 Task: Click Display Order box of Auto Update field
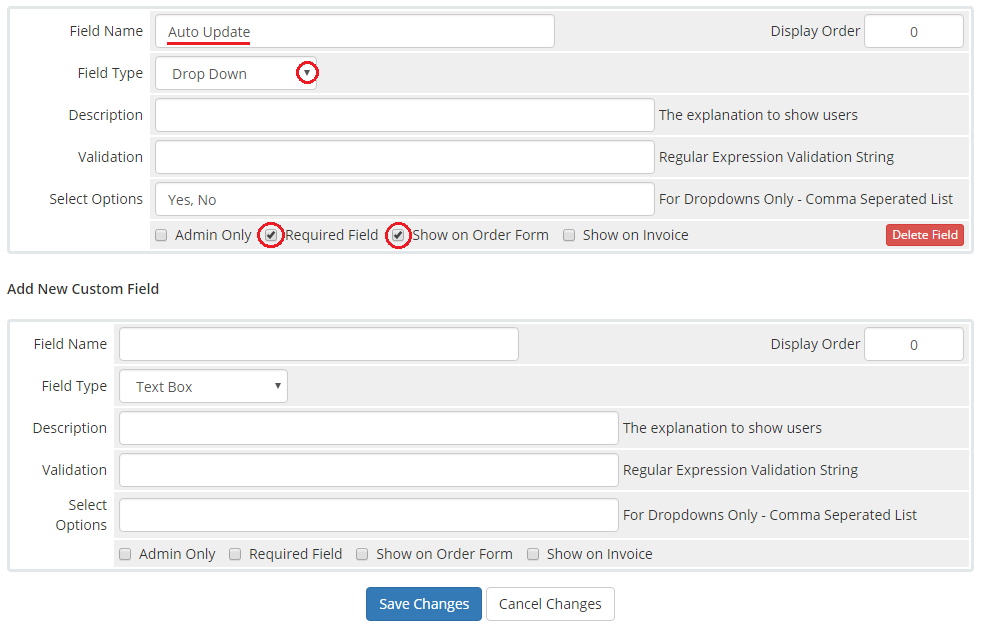pos(913,31)
